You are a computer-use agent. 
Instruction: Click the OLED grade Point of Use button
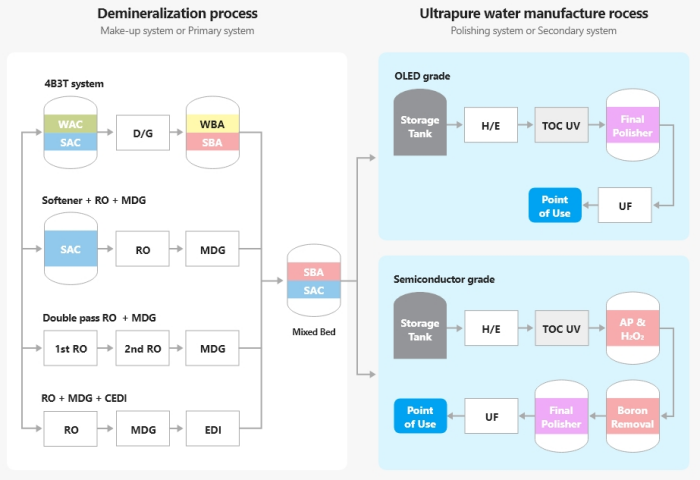coord(554,206)
